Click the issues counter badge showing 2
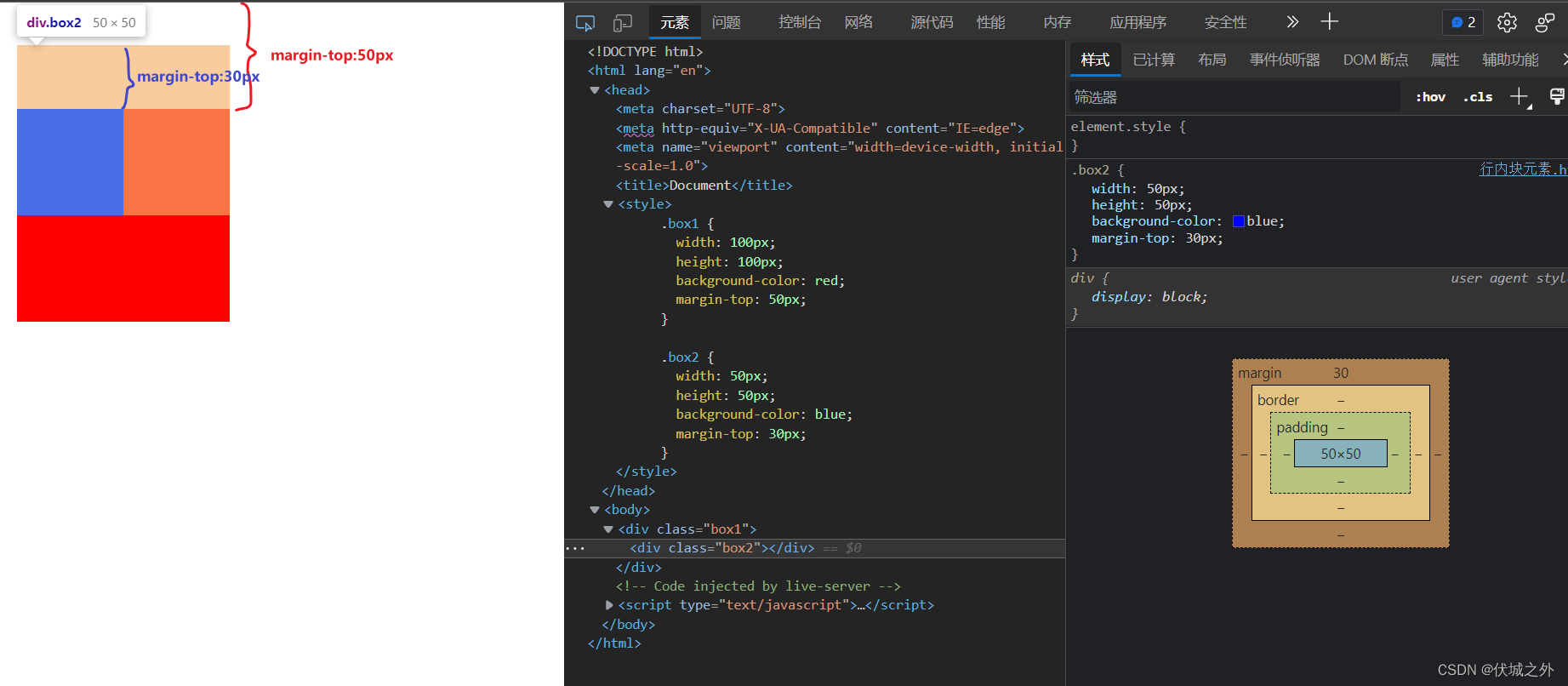This screenshot has height=686, width=1568. pos(1463,23)
